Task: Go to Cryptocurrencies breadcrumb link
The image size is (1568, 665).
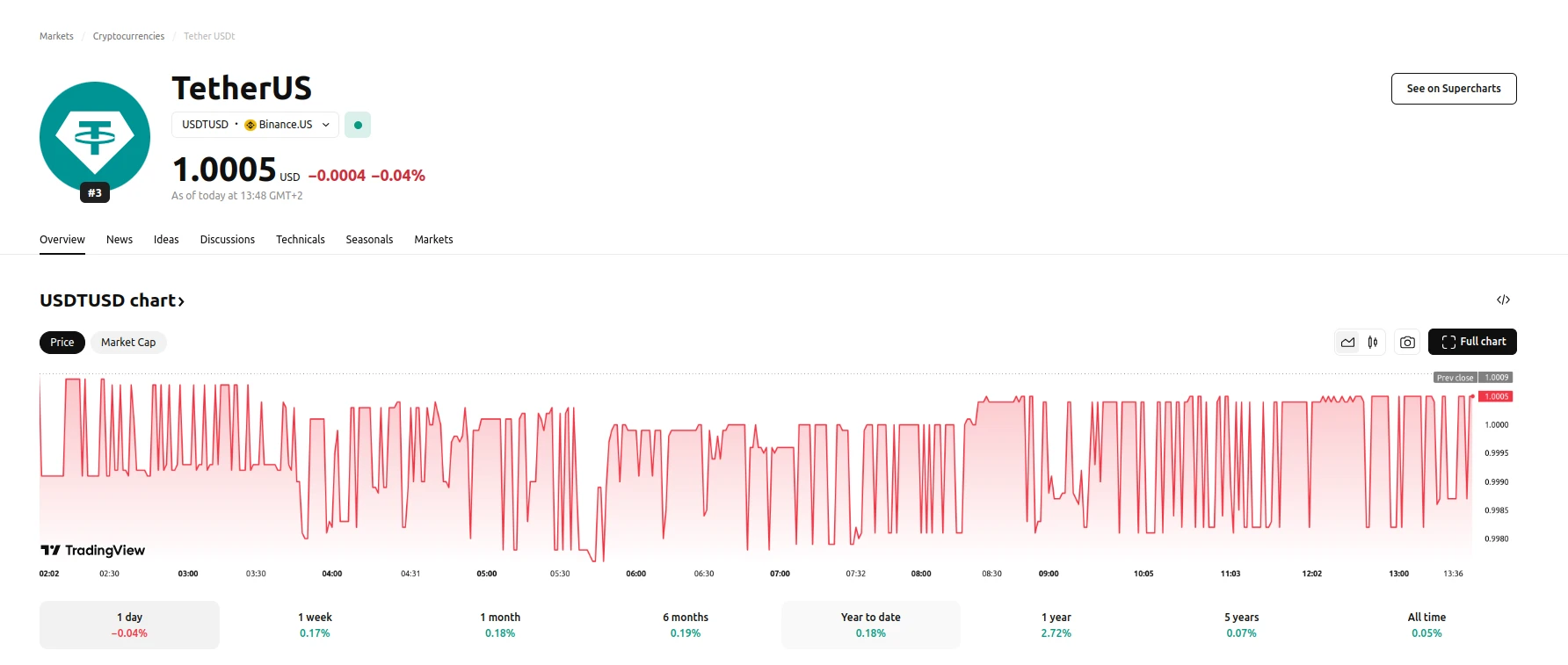Action: click(128, 36)
